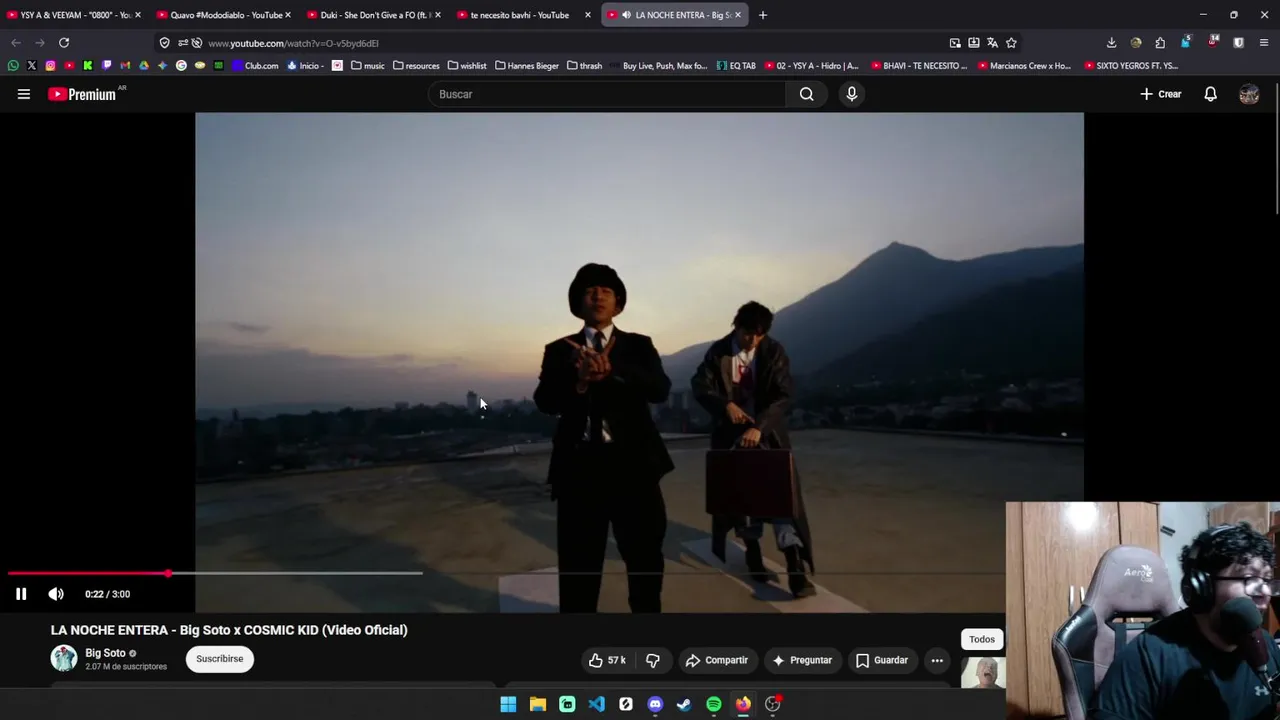Open the YouTube hamburger guide menu
1280x720 pixels.
[24, 94]
